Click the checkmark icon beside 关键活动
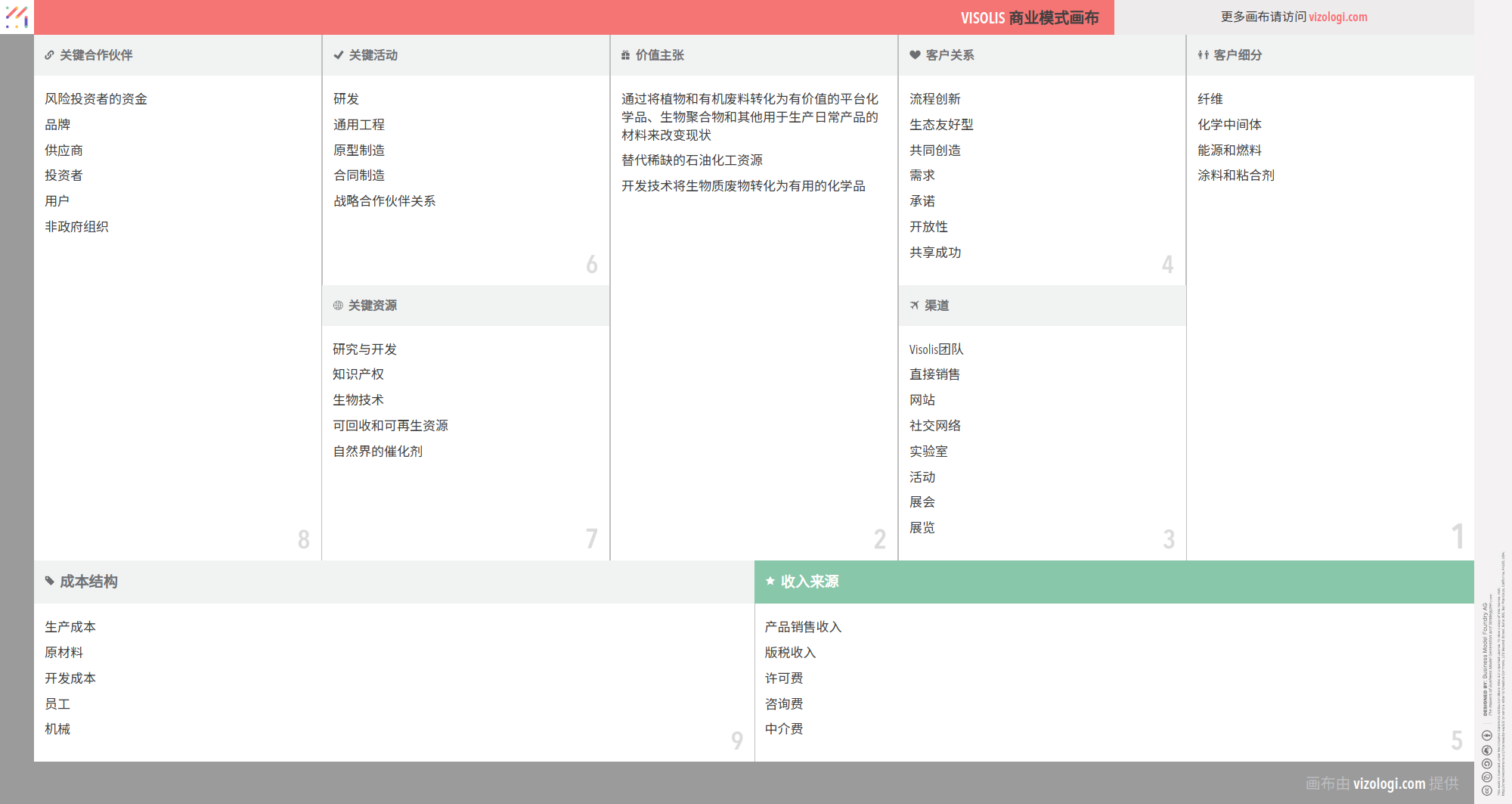 coord(338,54)
